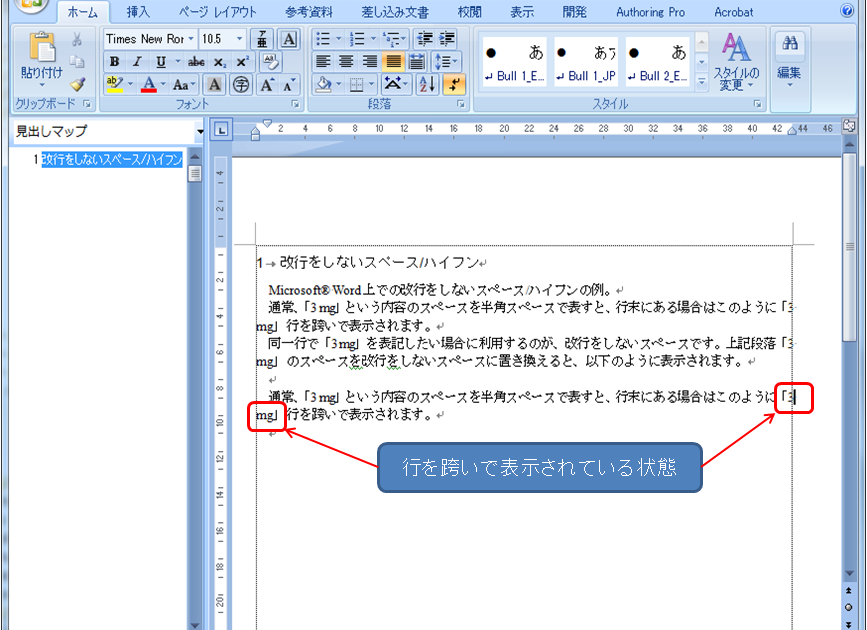This screenshot has height=630, width=867.
Task: Switch to the Authoring Pro tab
Action: coord(650,12)
